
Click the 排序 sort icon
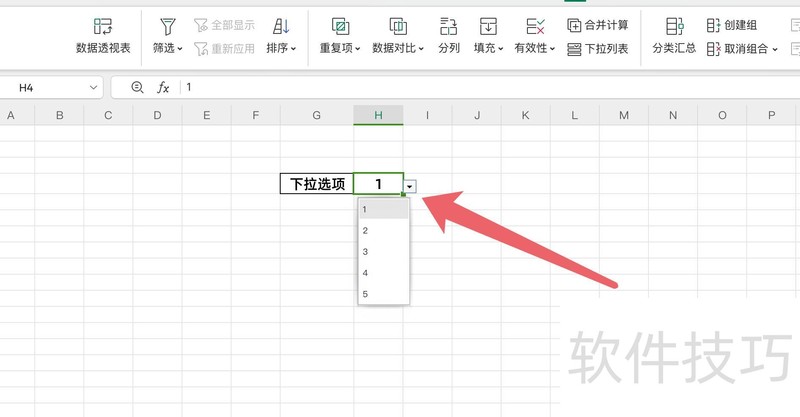click(x=281, y=26)
